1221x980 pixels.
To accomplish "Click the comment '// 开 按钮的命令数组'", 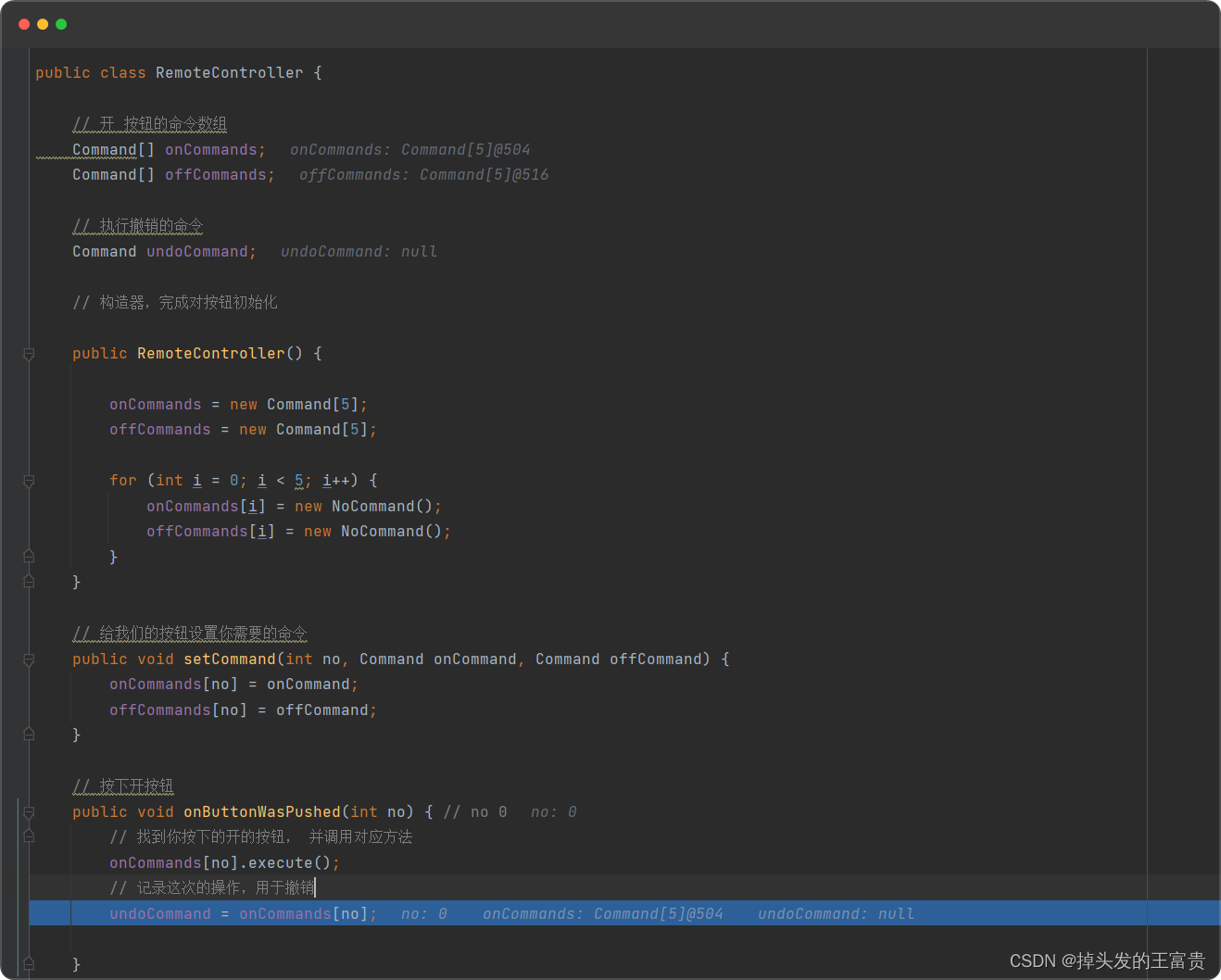I will click(x=150, y=124).
